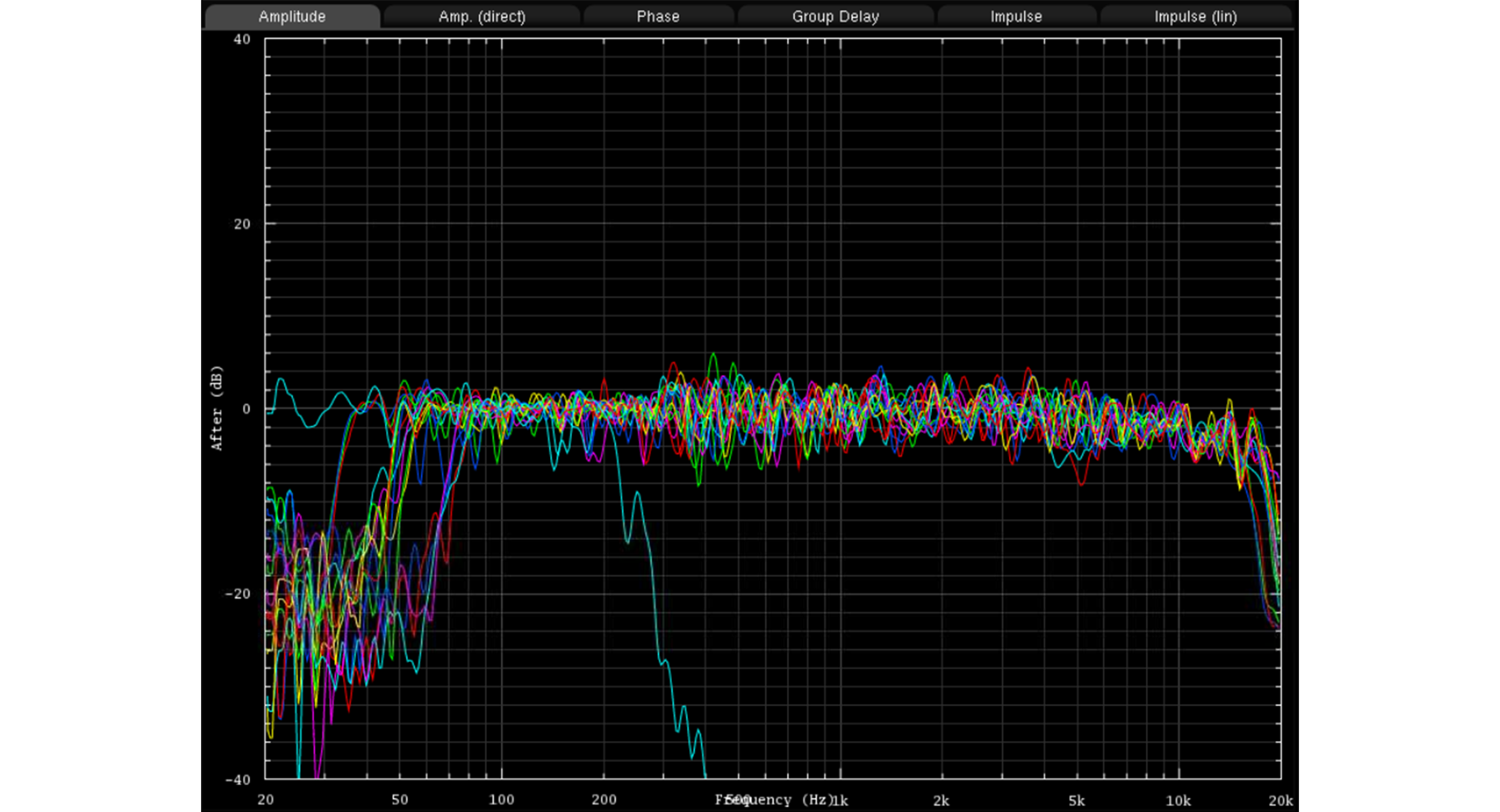
Task: Click the -40 dB y-axis label
Action: point(238,779)
